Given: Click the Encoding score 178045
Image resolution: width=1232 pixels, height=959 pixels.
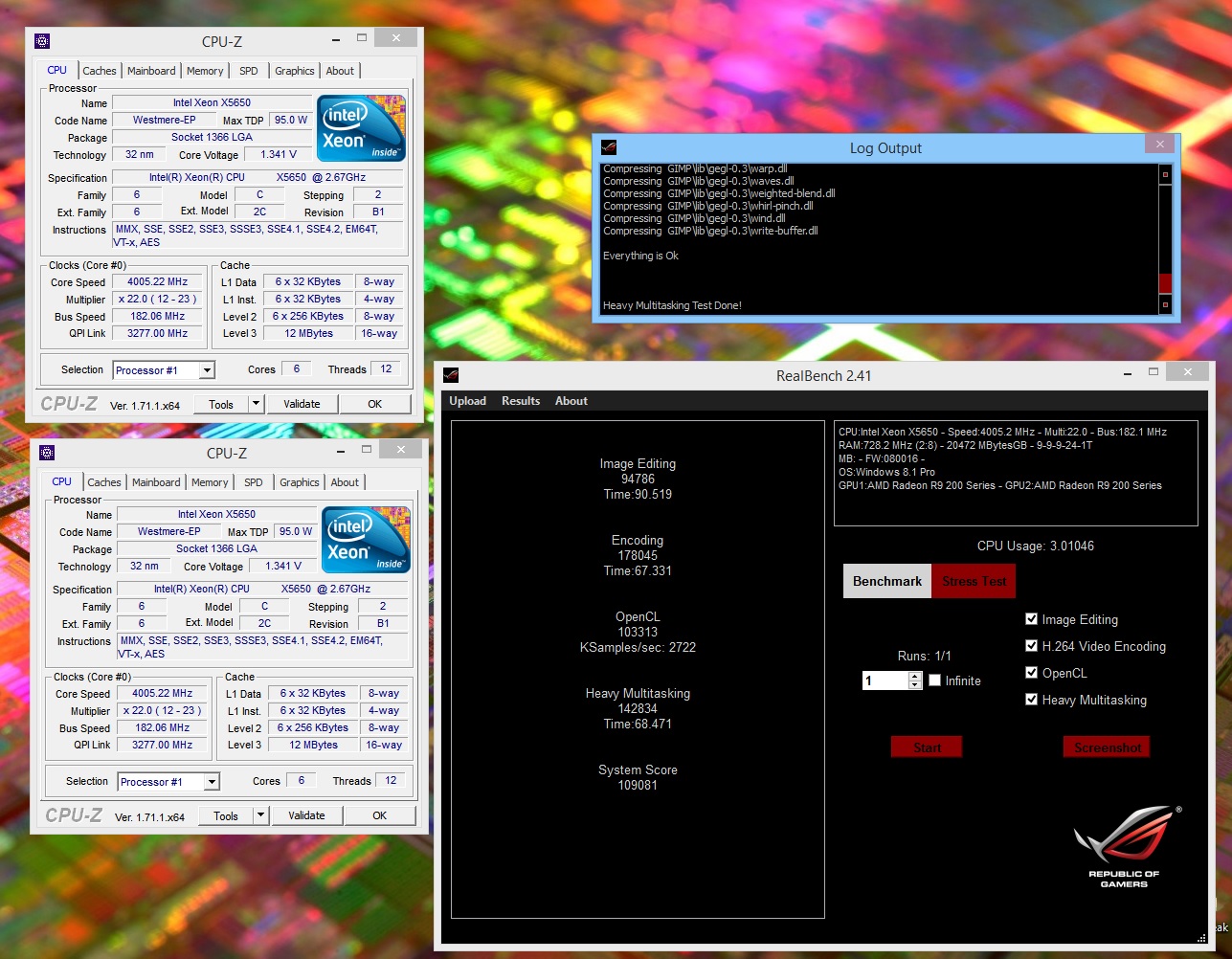Looking at the screenshot, I should point(638,556).
